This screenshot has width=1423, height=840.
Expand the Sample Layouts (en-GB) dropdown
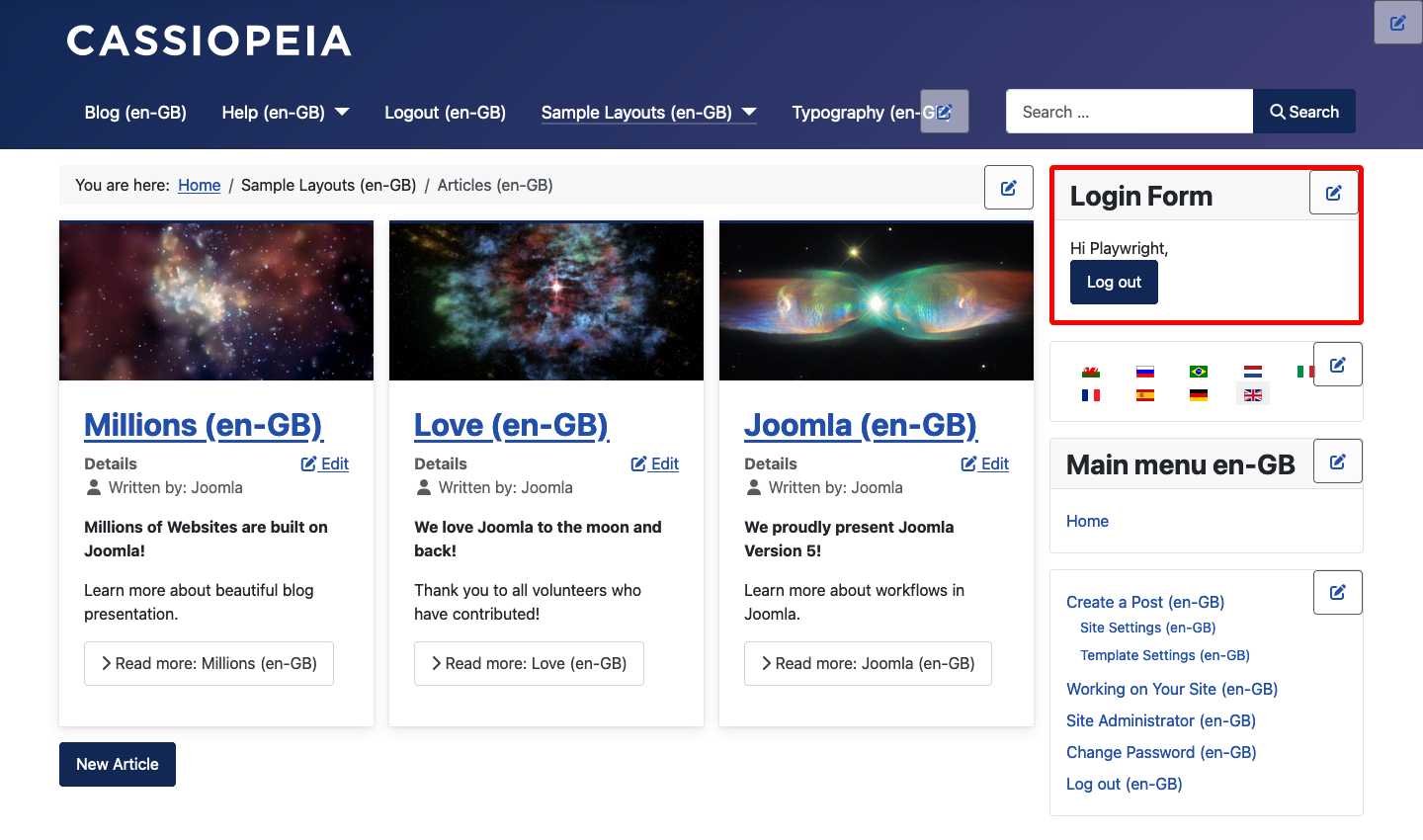[x=647, y=112]
